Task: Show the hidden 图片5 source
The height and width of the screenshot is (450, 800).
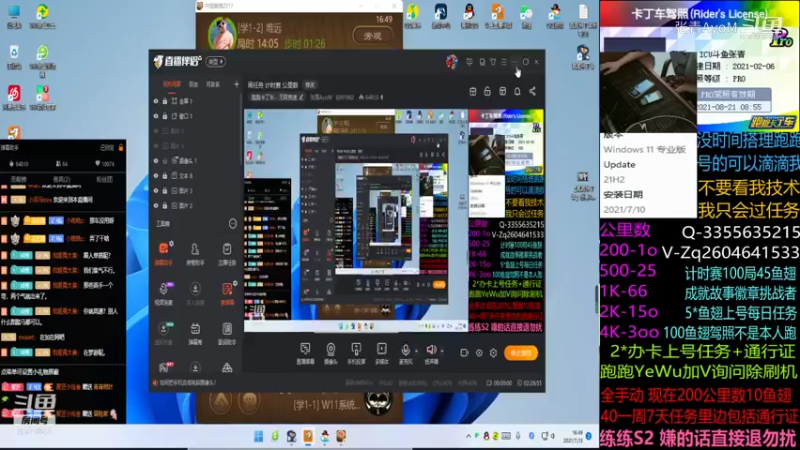Action: coord(156,131)
